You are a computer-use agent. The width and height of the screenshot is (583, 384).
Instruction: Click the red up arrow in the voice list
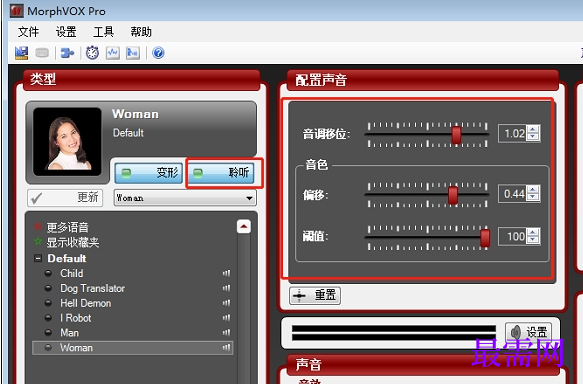(244, 226)
